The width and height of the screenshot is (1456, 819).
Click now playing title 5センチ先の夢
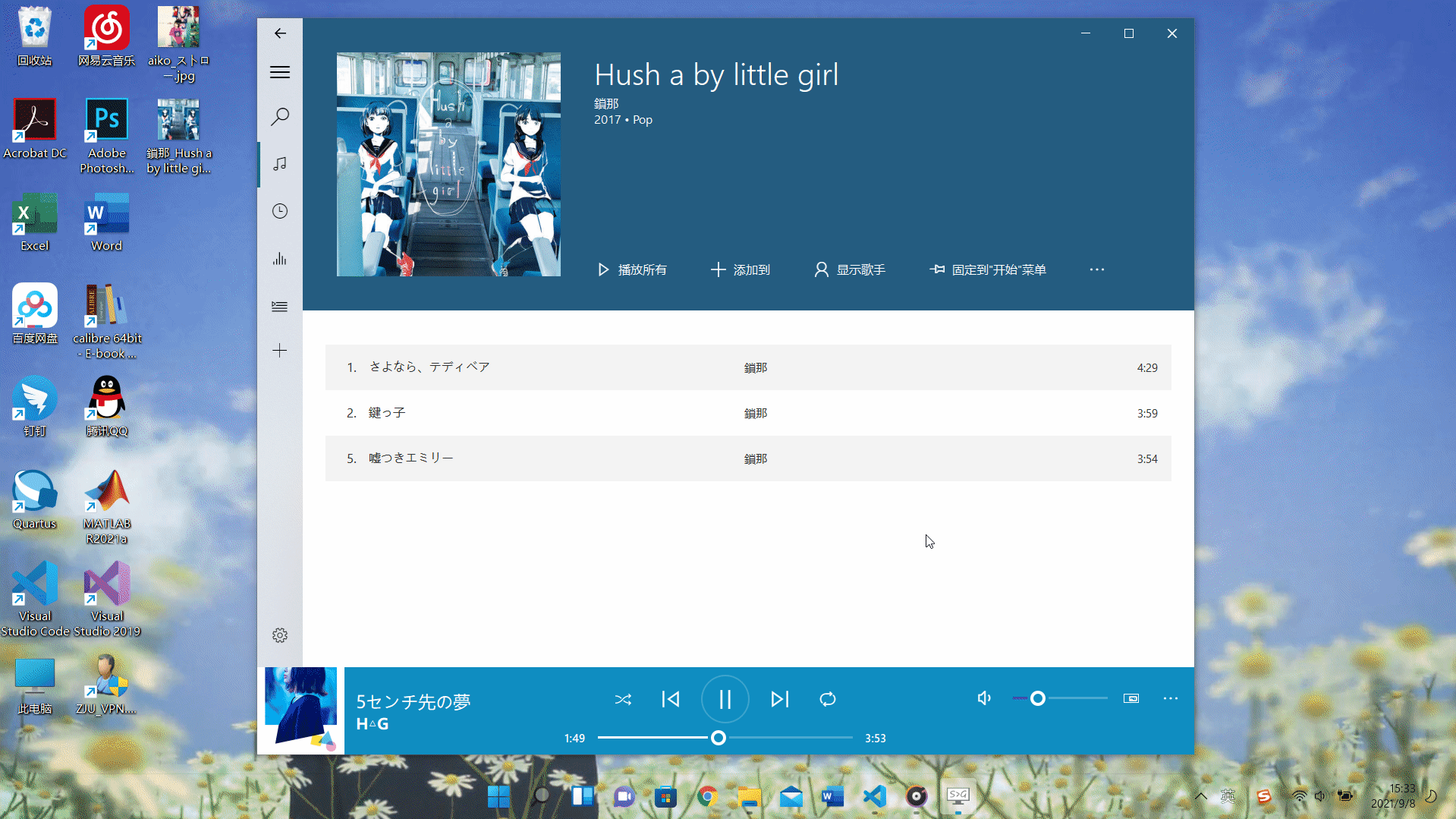pyautogui.click(x=414, y=701)
